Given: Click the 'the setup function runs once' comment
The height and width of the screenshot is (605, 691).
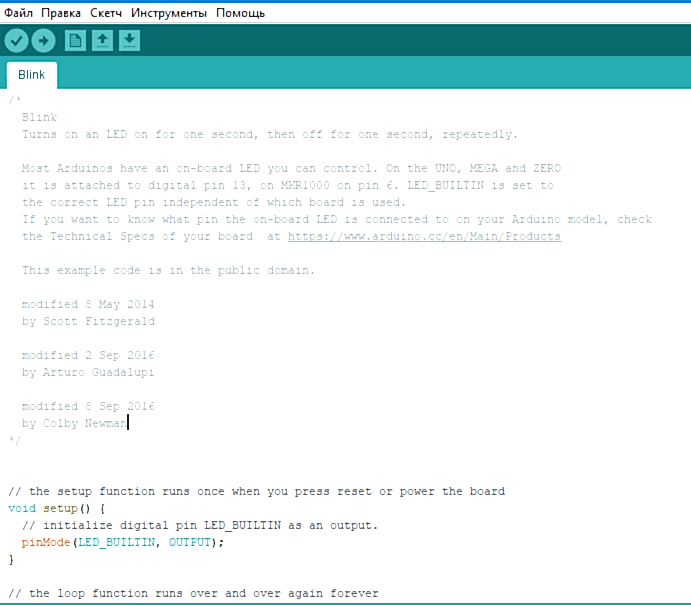Looking at the screenshot, I should pos(256,491).
